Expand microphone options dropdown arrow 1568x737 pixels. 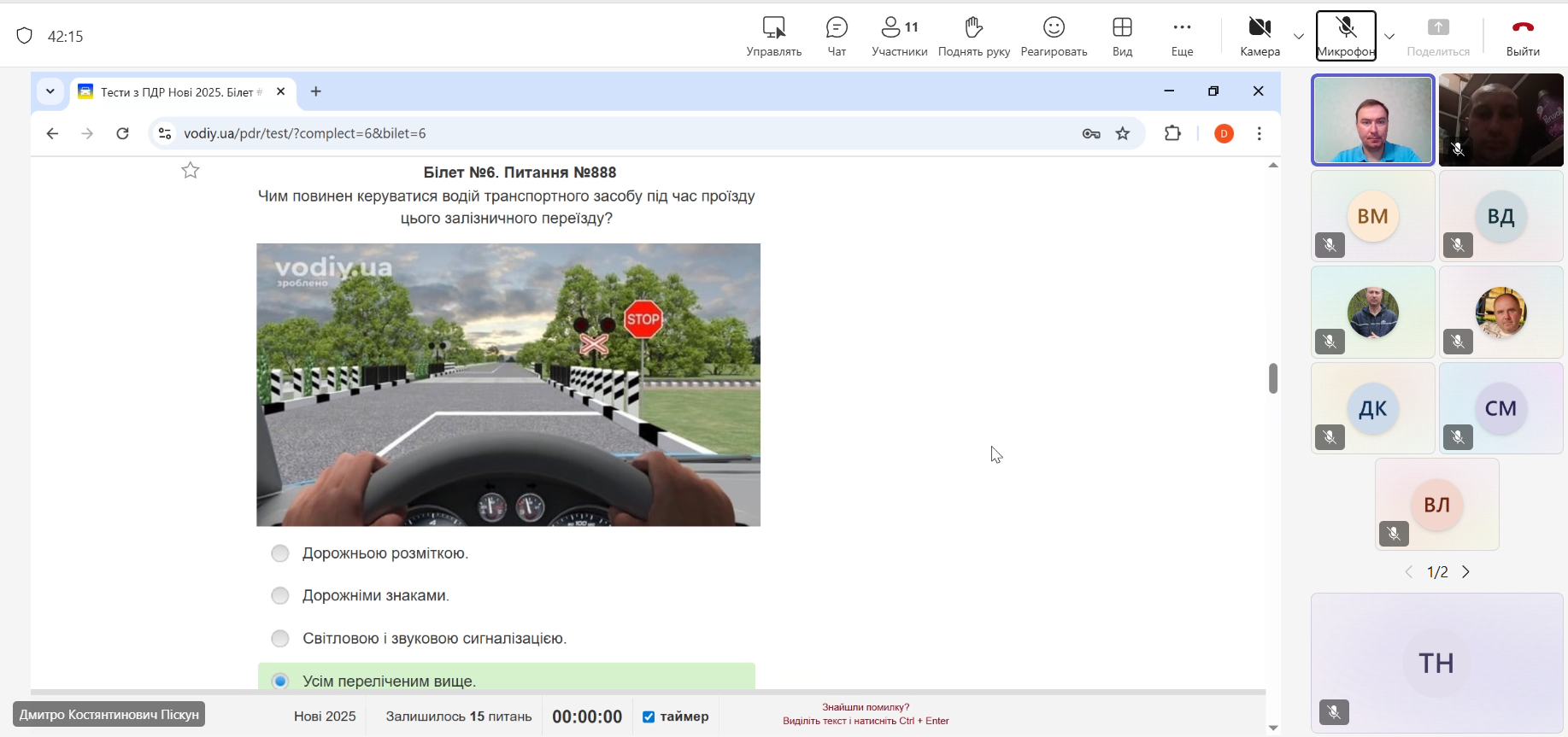coord(1389,37)
